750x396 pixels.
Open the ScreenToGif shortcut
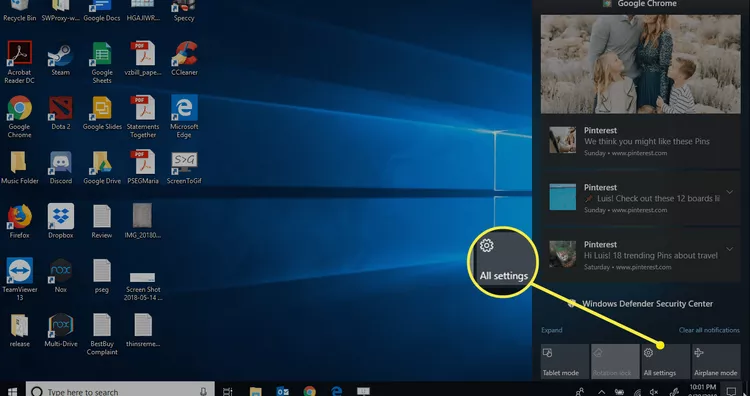184,167
